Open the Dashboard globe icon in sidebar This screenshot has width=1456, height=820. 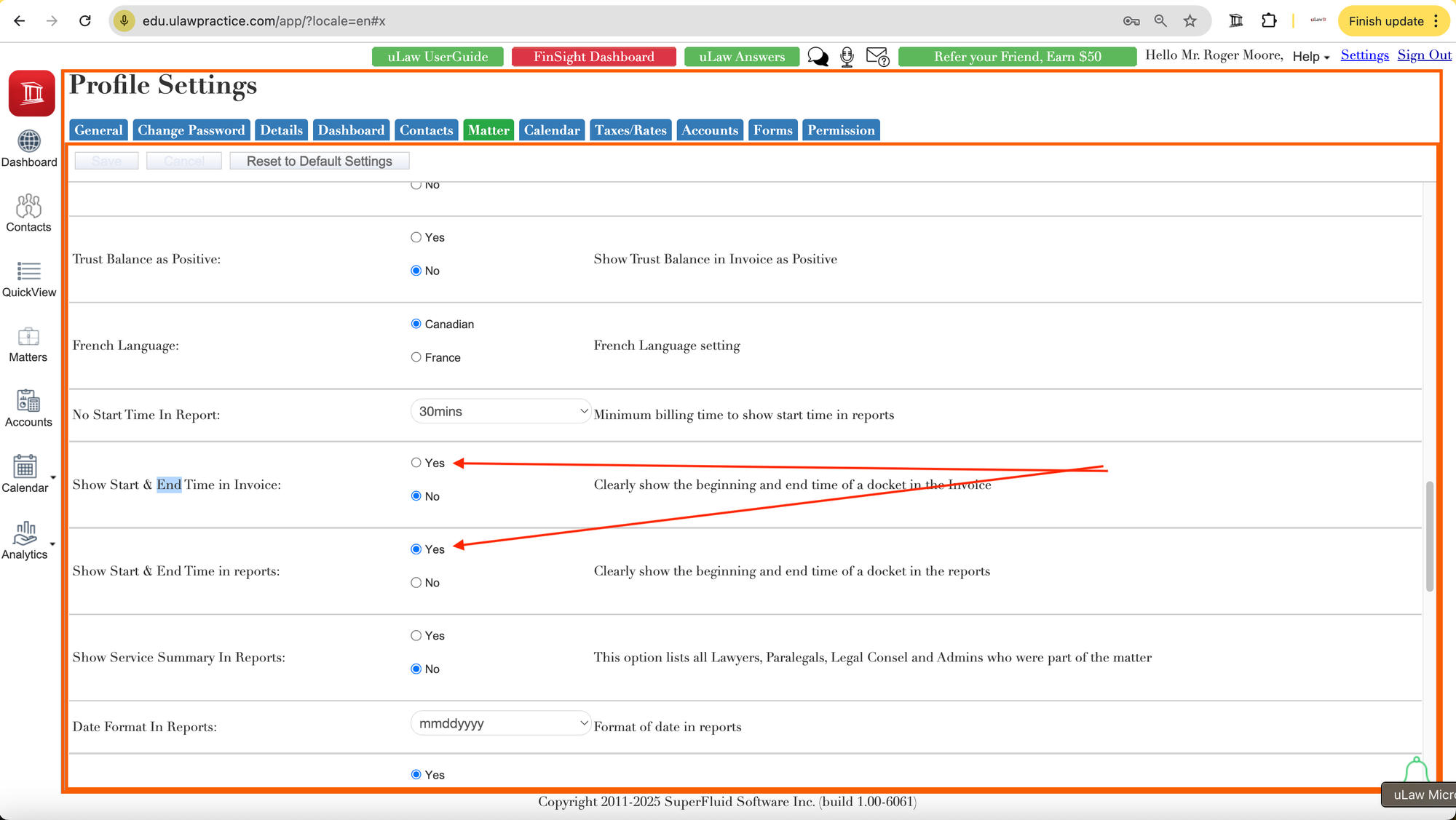coord(29,142)
